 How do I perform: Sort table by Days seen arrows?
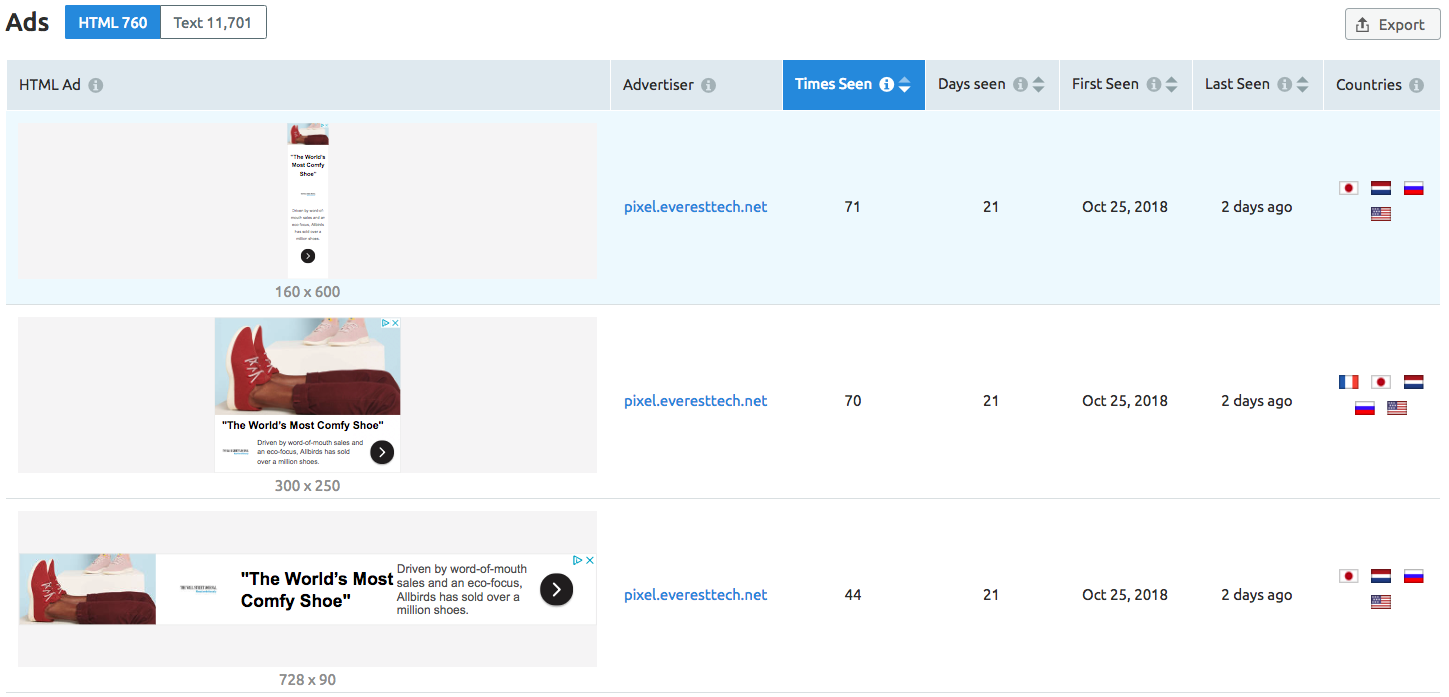(1038, 85)
